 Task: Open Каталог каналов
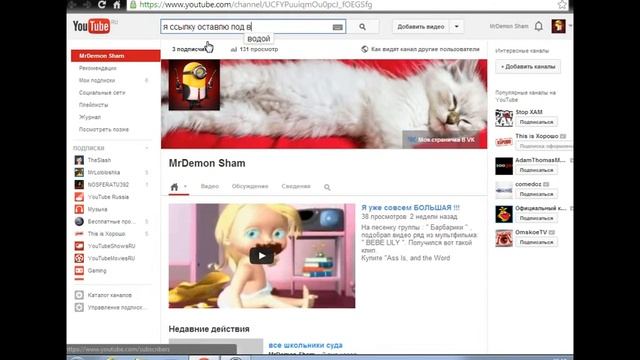coord(109,295)
